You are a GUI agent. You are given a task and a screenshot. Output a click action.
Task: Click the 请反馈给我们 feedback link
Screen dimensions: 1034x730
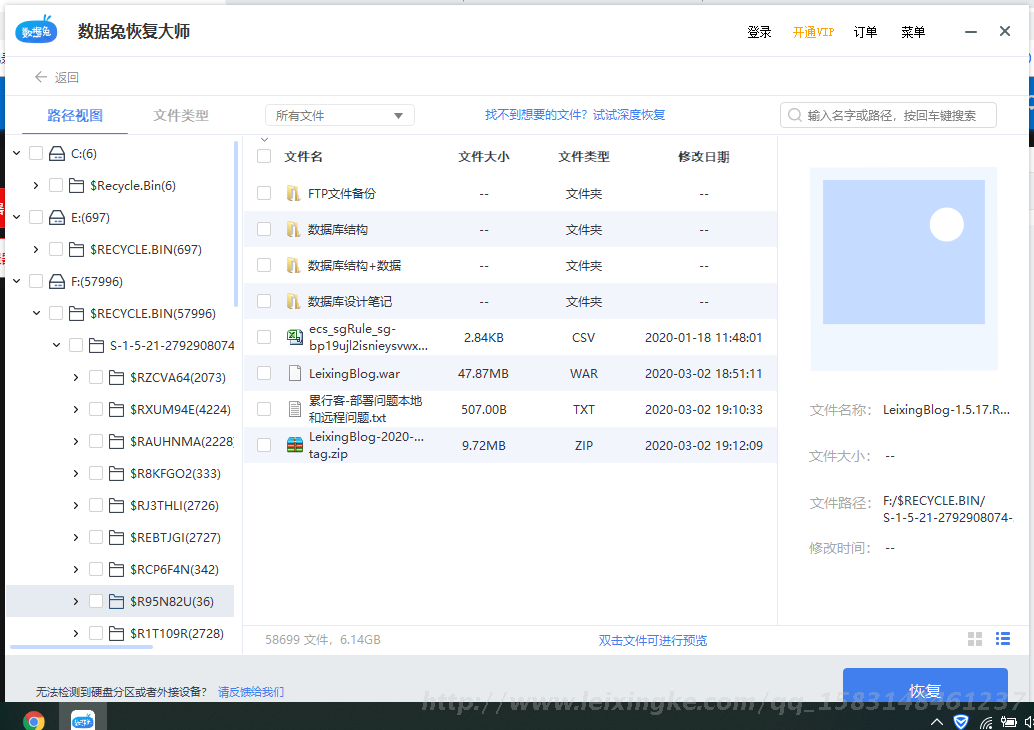(251, 692)
